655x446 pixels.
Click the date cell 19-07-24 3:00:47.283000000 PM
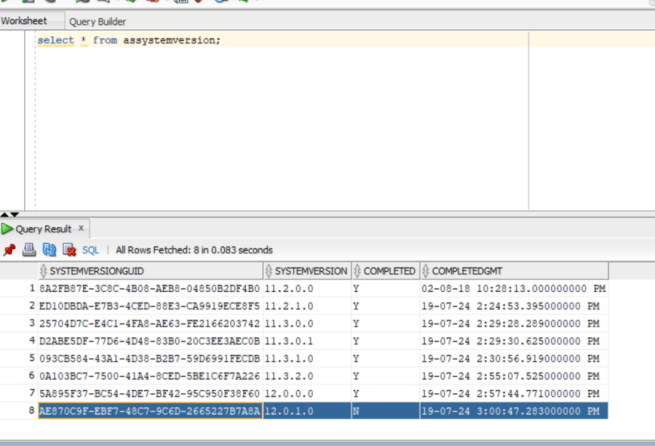click(x=514, y=411)
